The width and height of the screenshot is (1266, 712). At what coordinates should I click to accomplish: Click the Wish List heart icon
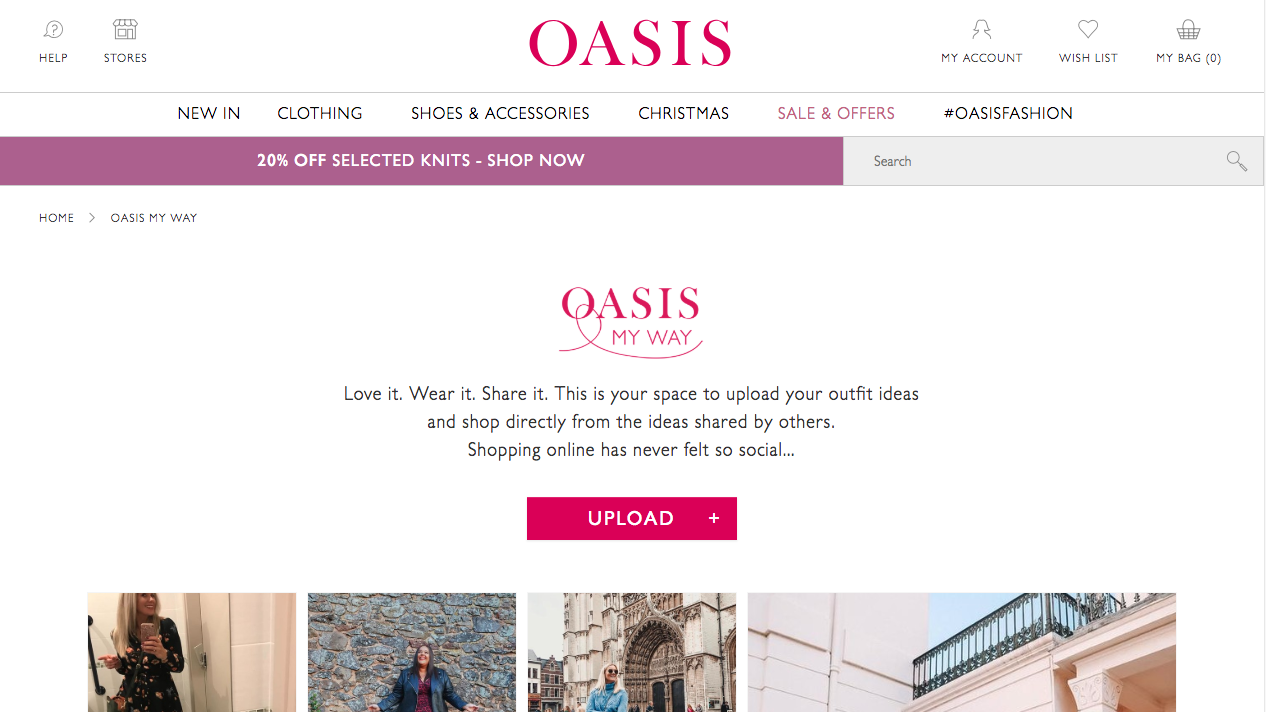[1088, 29]
